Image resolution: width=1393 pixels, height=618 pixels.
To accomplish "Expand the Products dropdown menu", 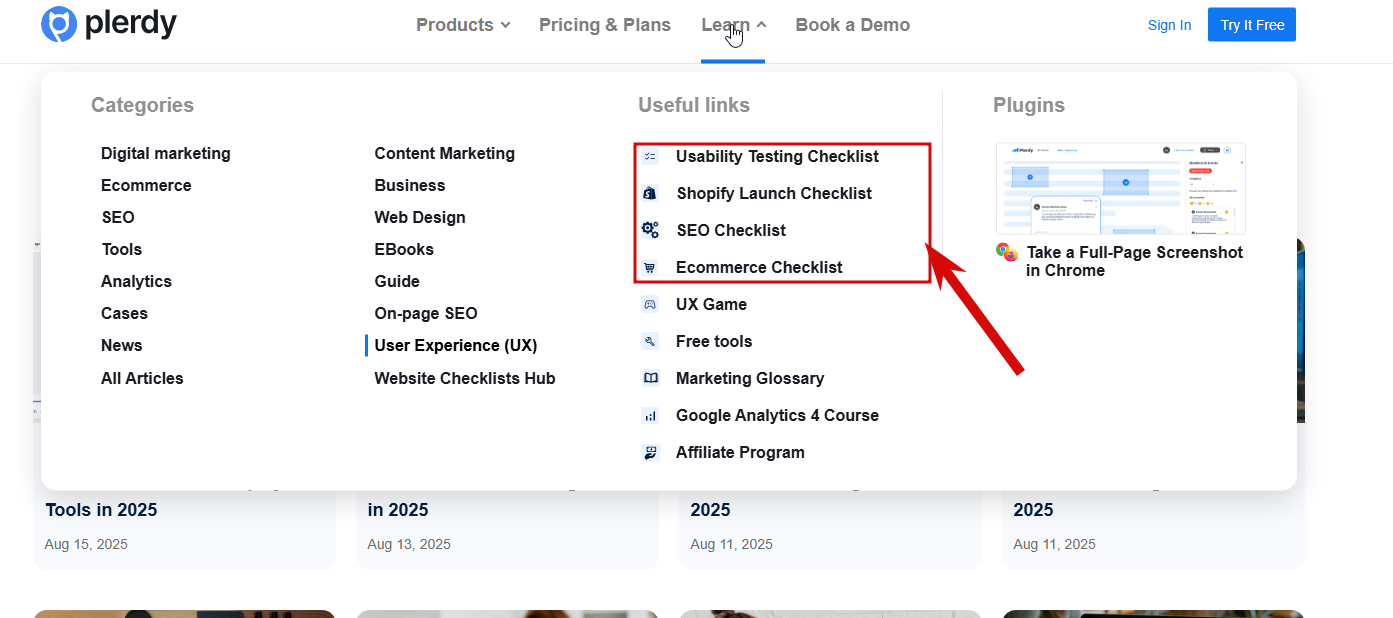I will click(x=463, y=25).
